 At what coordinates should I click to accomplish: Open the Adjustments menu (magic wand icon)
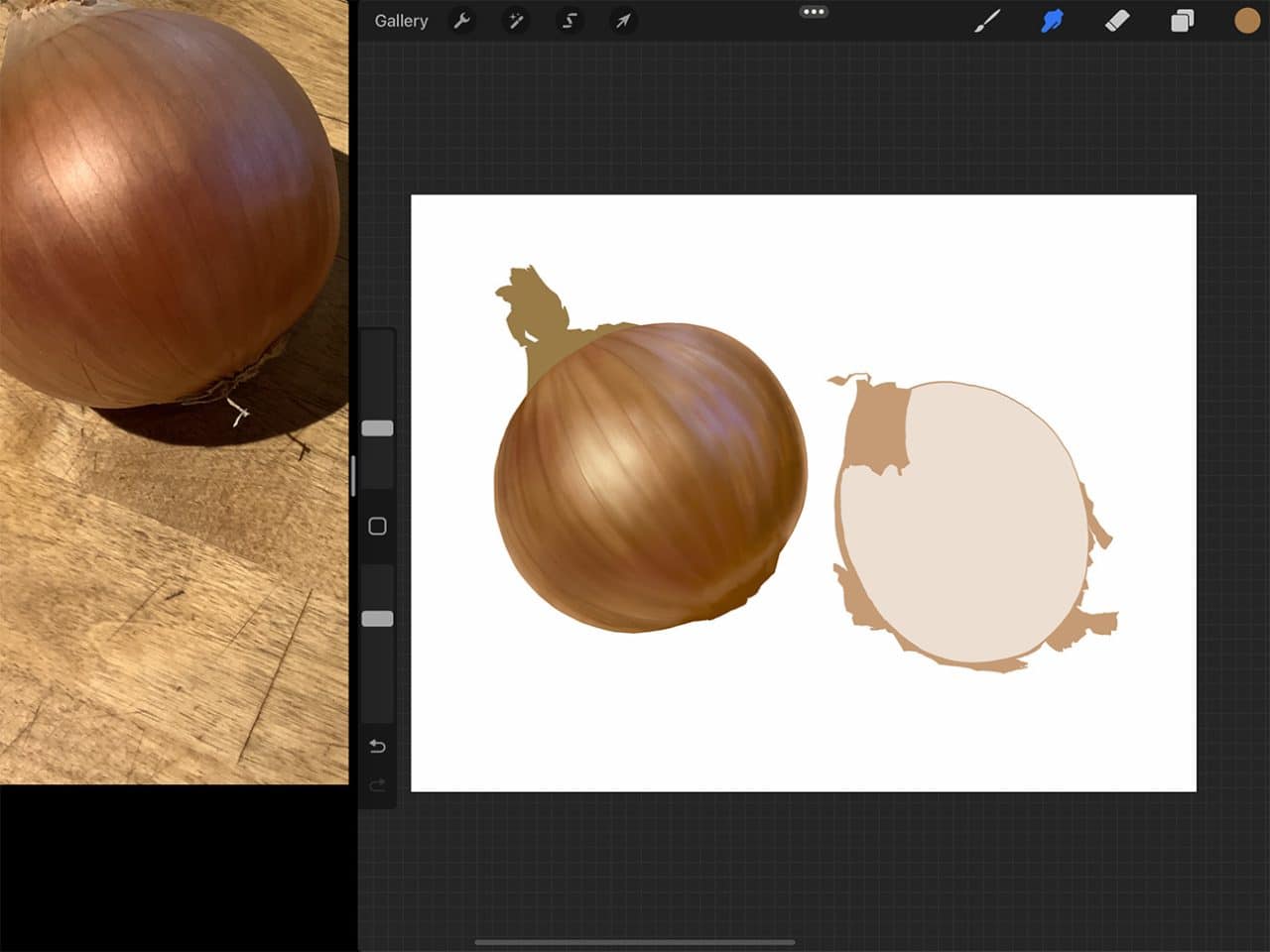(x=516, y=21)
